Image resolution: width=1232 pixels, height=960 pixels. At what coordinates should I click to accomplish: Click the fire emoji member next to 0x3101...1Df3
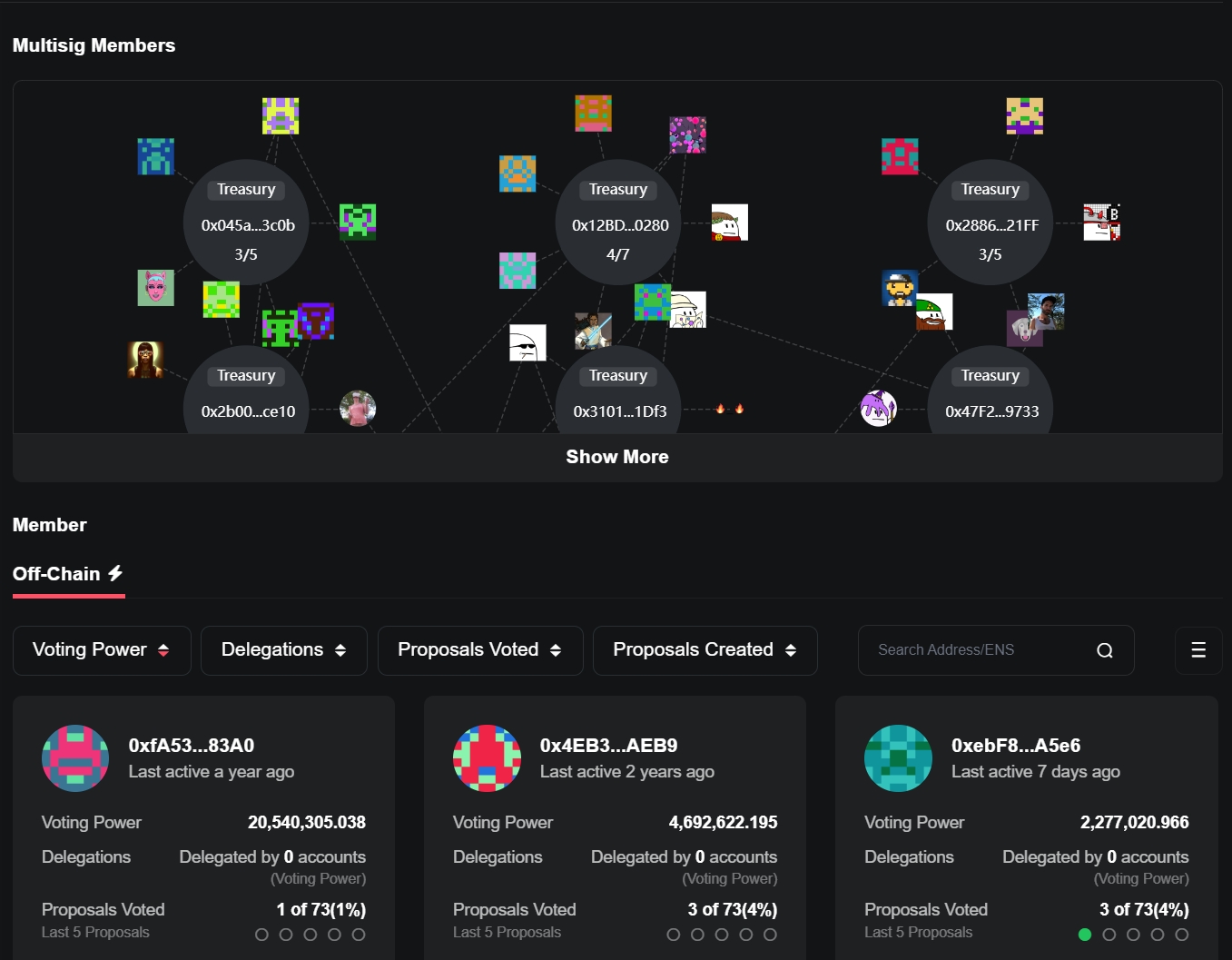coord(729,410)
